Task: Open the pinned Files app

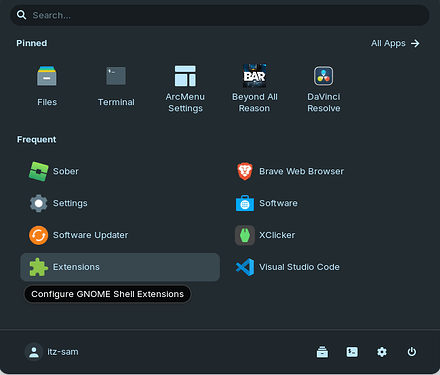Action: click(x=47, y=86)
